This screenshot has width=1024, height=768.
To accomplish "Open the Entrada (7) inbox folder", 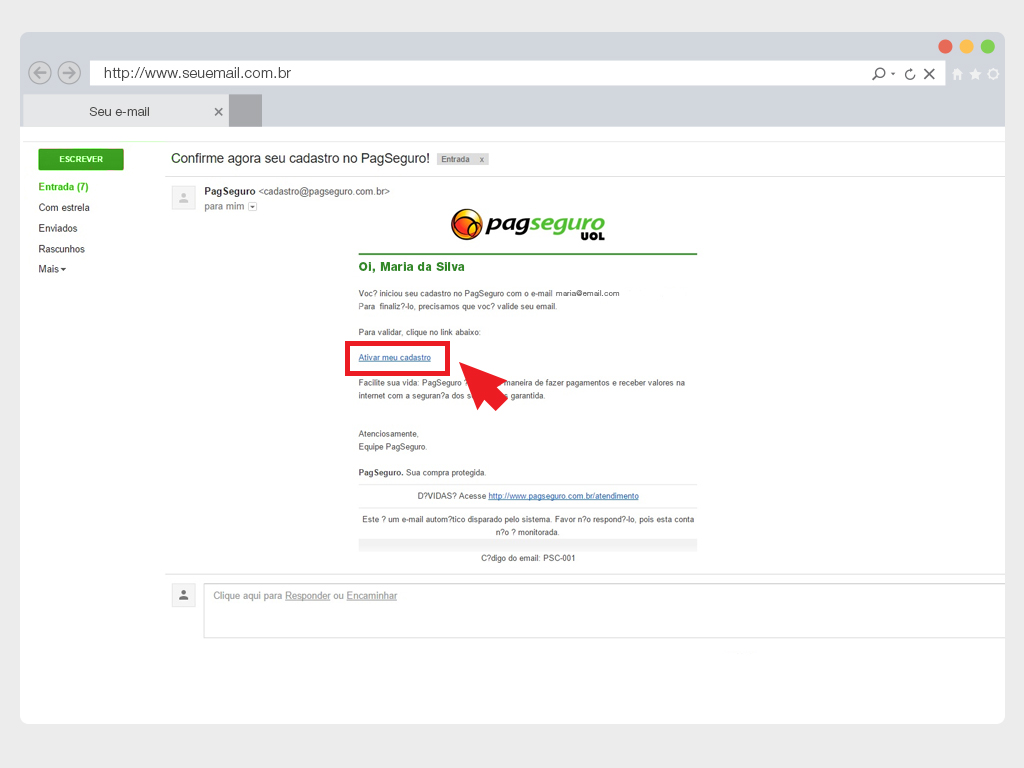I will tap(63, 187).
